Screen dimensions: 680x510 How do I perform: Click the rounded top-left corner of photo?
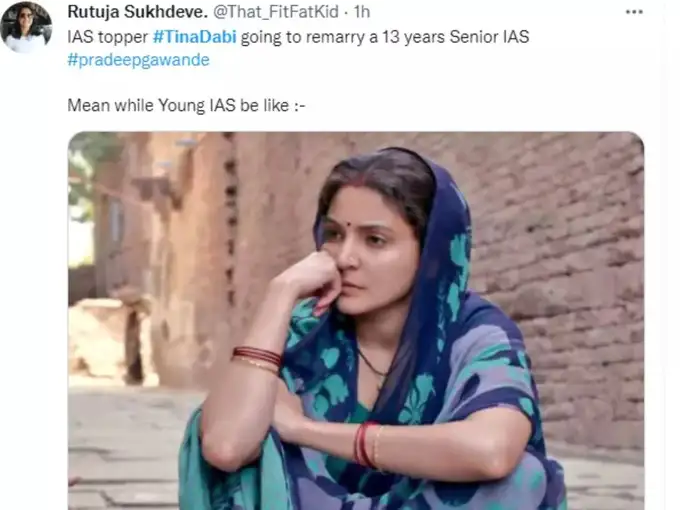[75, 138]
